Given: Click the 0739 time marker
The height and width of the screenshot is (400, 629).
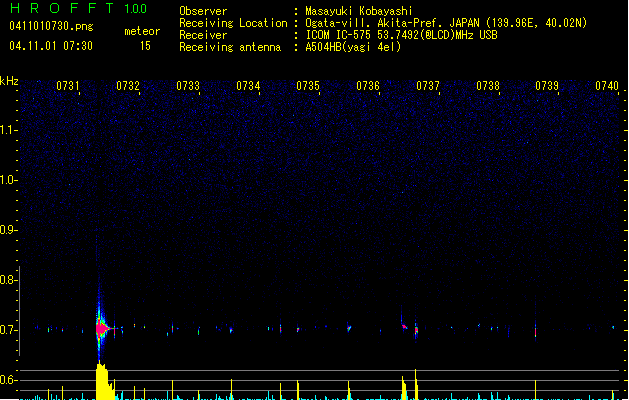Looking at the screenshot, I should click(547, 86).
